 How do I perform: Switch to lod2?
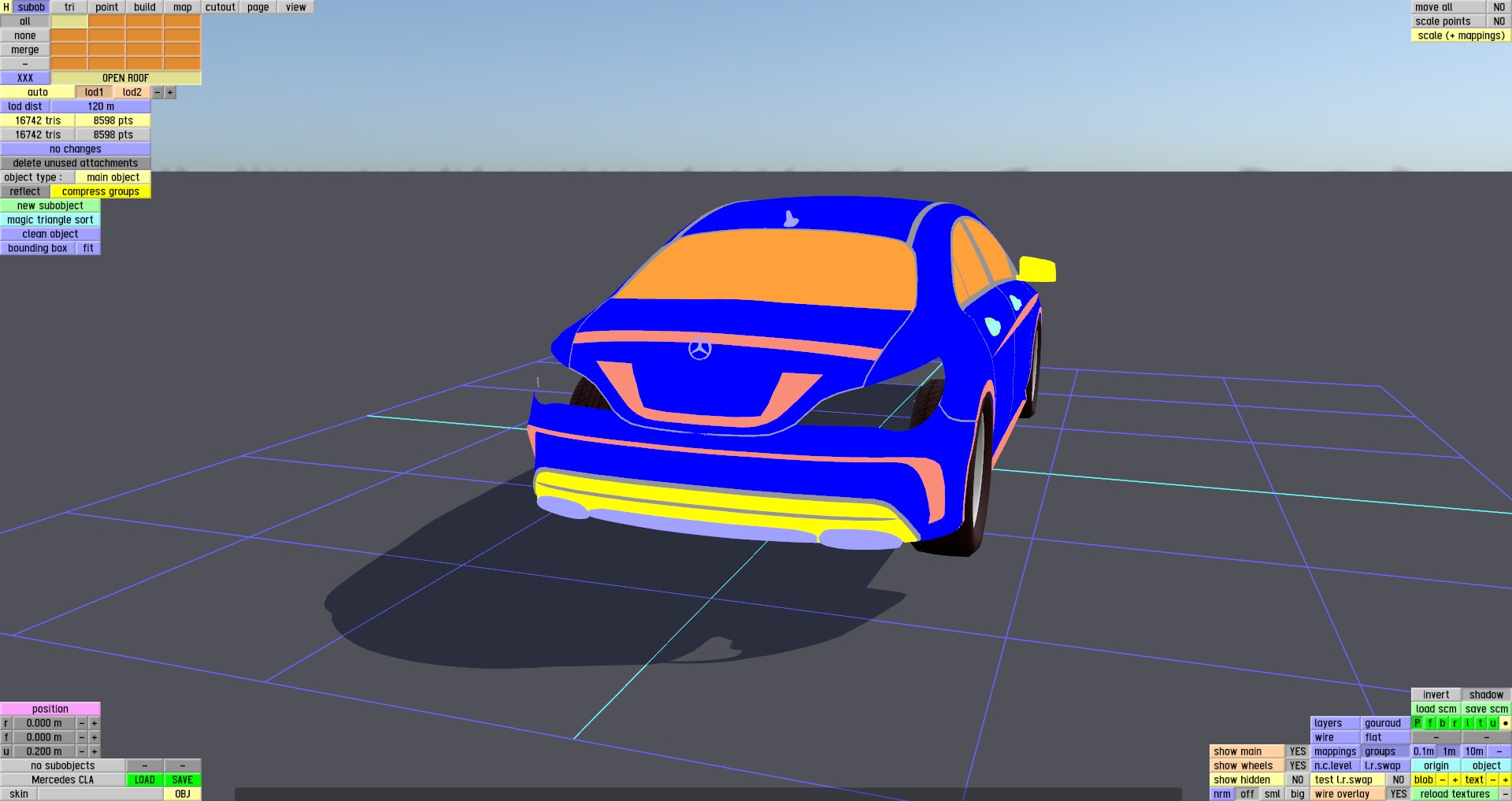[x=132, y=92]
